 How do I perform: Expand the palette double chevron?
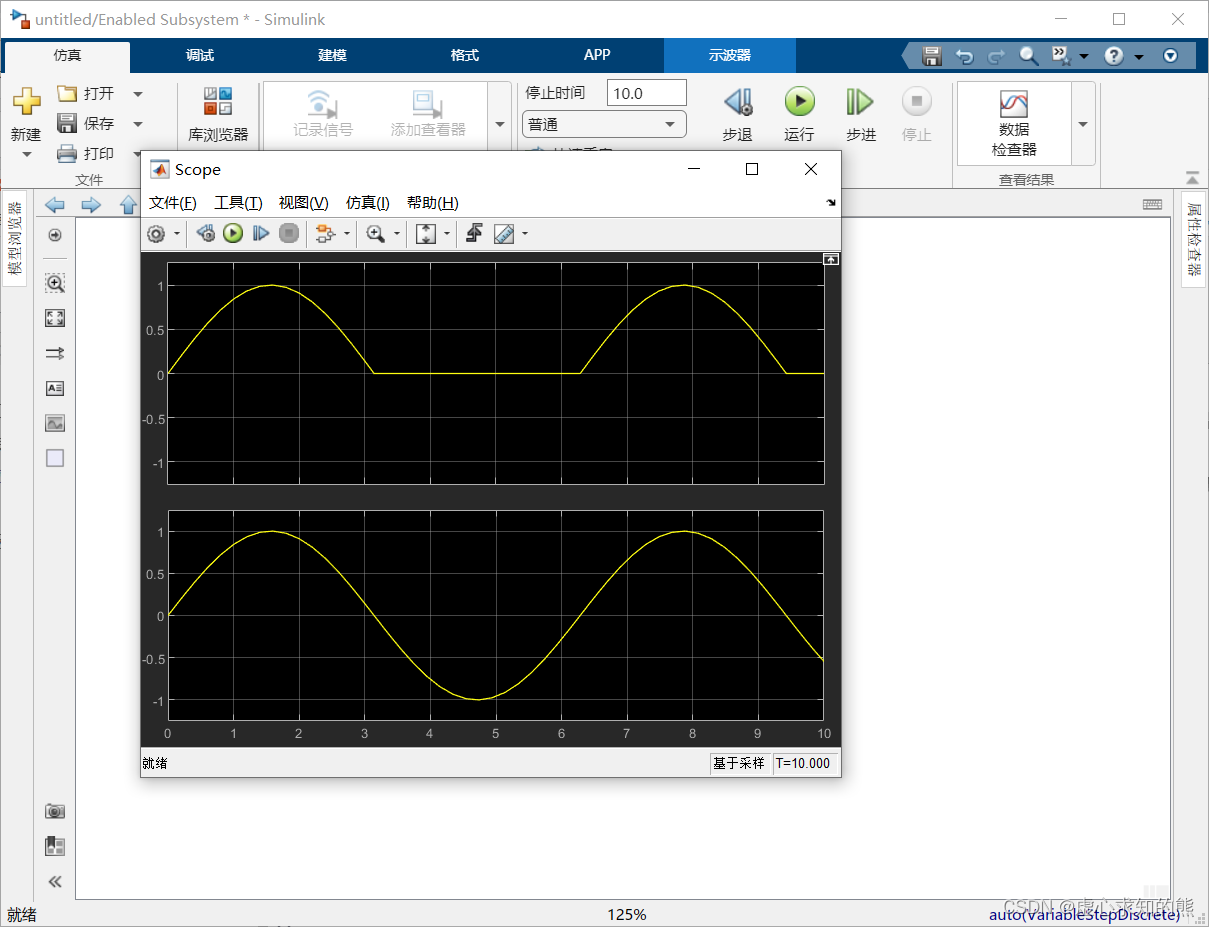(55, 881)
